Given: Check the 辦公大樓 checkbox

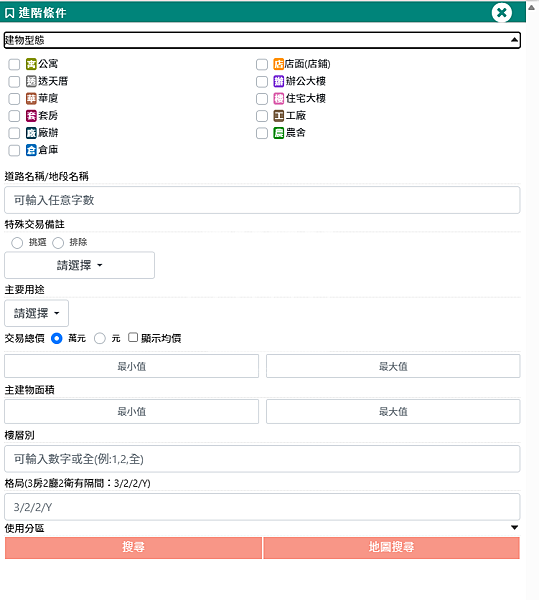Looking at the screenshot, I should tap(262, 82).
